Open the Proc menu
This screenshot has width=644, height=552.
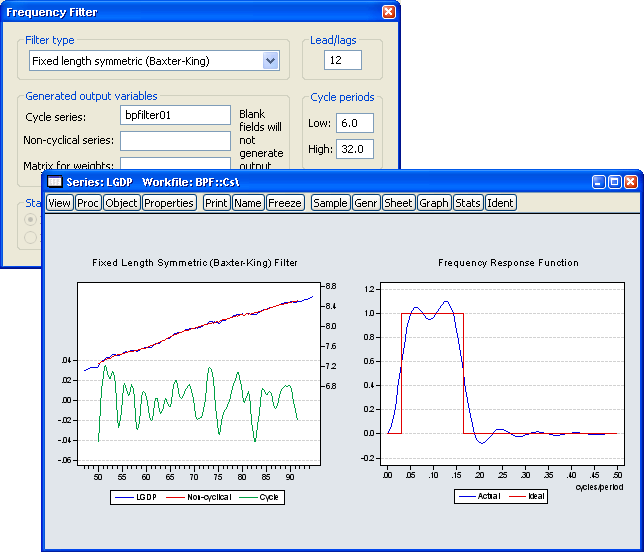[88, 203]
